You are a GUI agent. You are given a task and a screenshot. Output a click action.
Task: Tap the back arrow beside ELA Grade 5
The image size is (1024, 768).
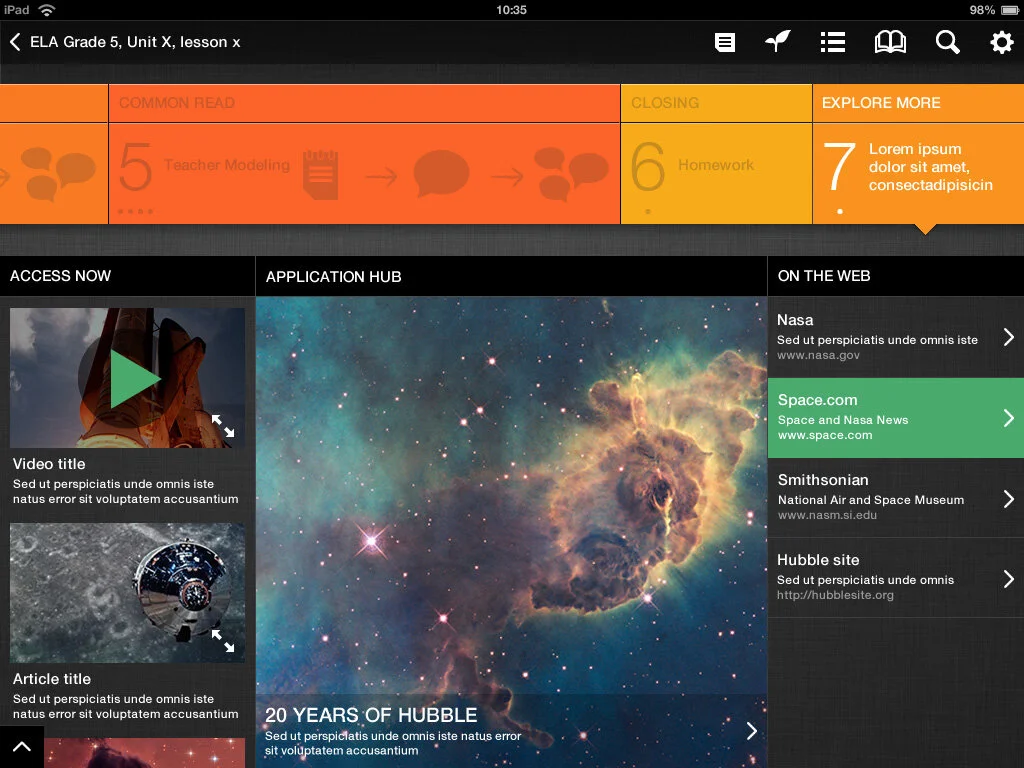tap(15, 42)
